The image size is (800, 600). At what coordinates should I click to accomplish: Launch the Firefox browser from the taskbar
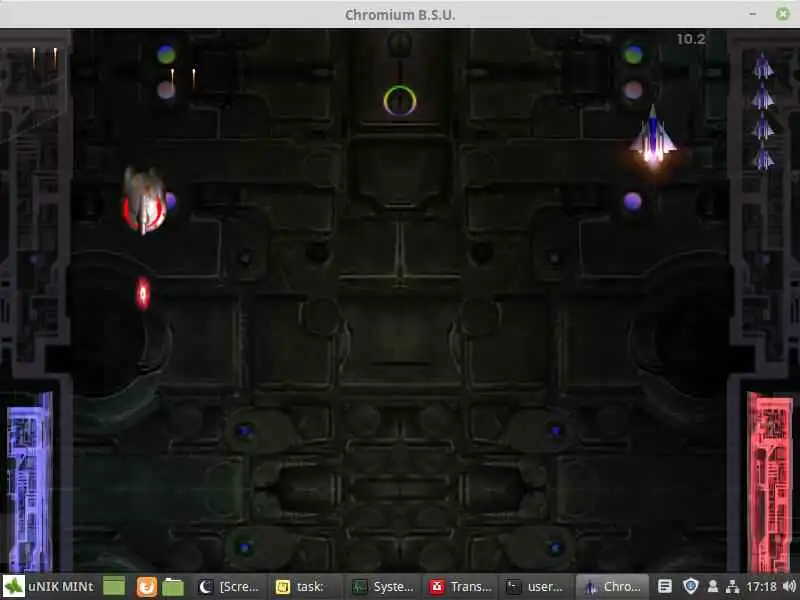tap(146, 587)
